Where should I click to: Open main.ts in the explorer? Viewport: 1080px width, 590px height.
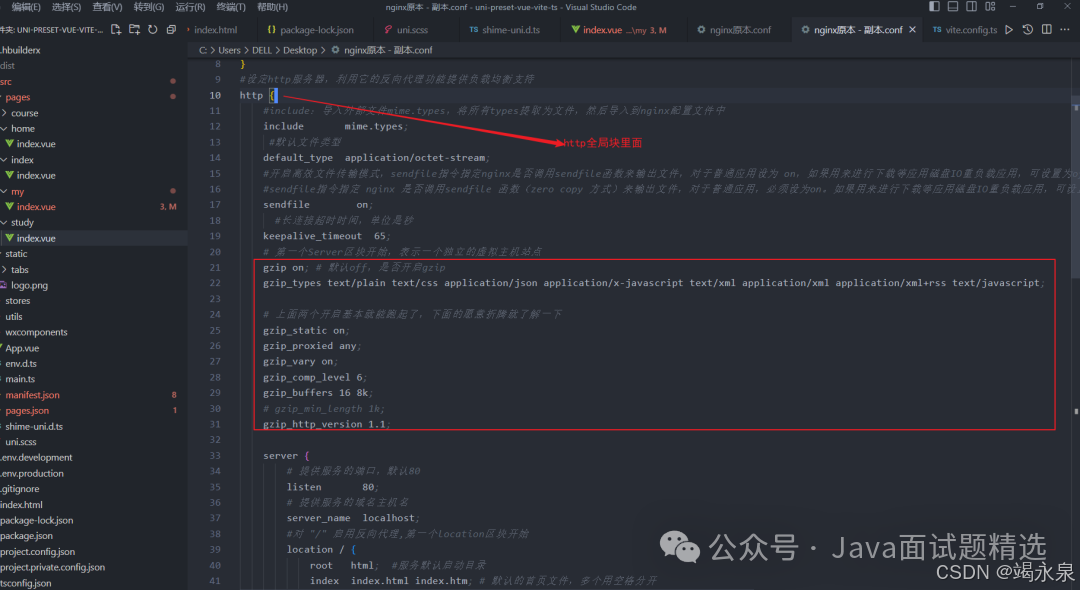point(20,379)
